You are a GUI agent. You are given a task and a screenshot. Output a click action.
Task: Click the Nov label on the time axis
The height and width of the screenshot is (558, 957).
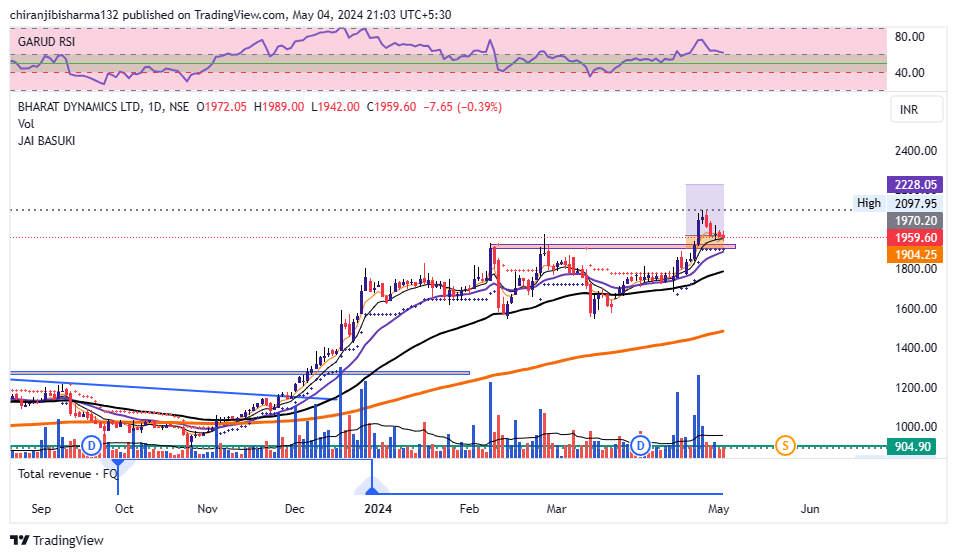click(x=208, y=509)
